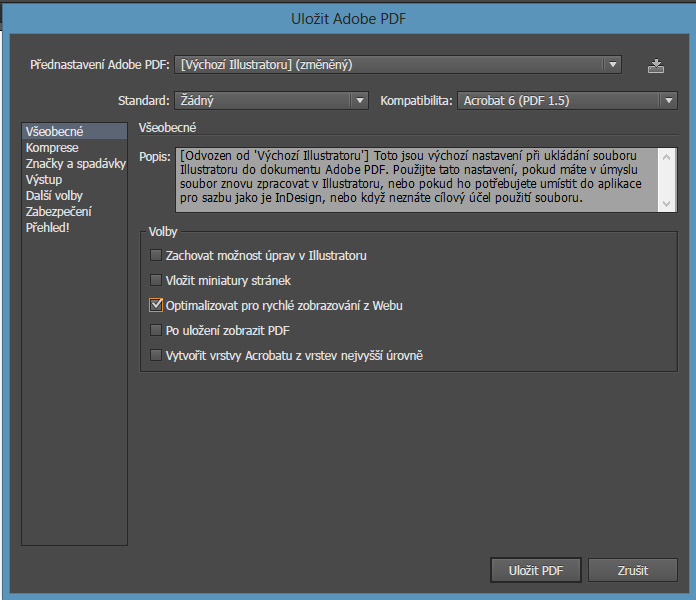Show the Přehled! summary section
This screenshot has width=696, height=600.
[48, 227]
